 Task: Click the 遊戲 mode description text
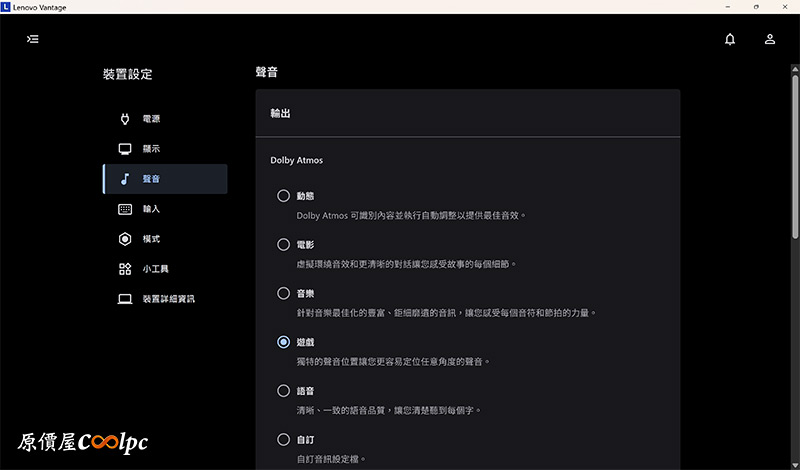point(393,361)
